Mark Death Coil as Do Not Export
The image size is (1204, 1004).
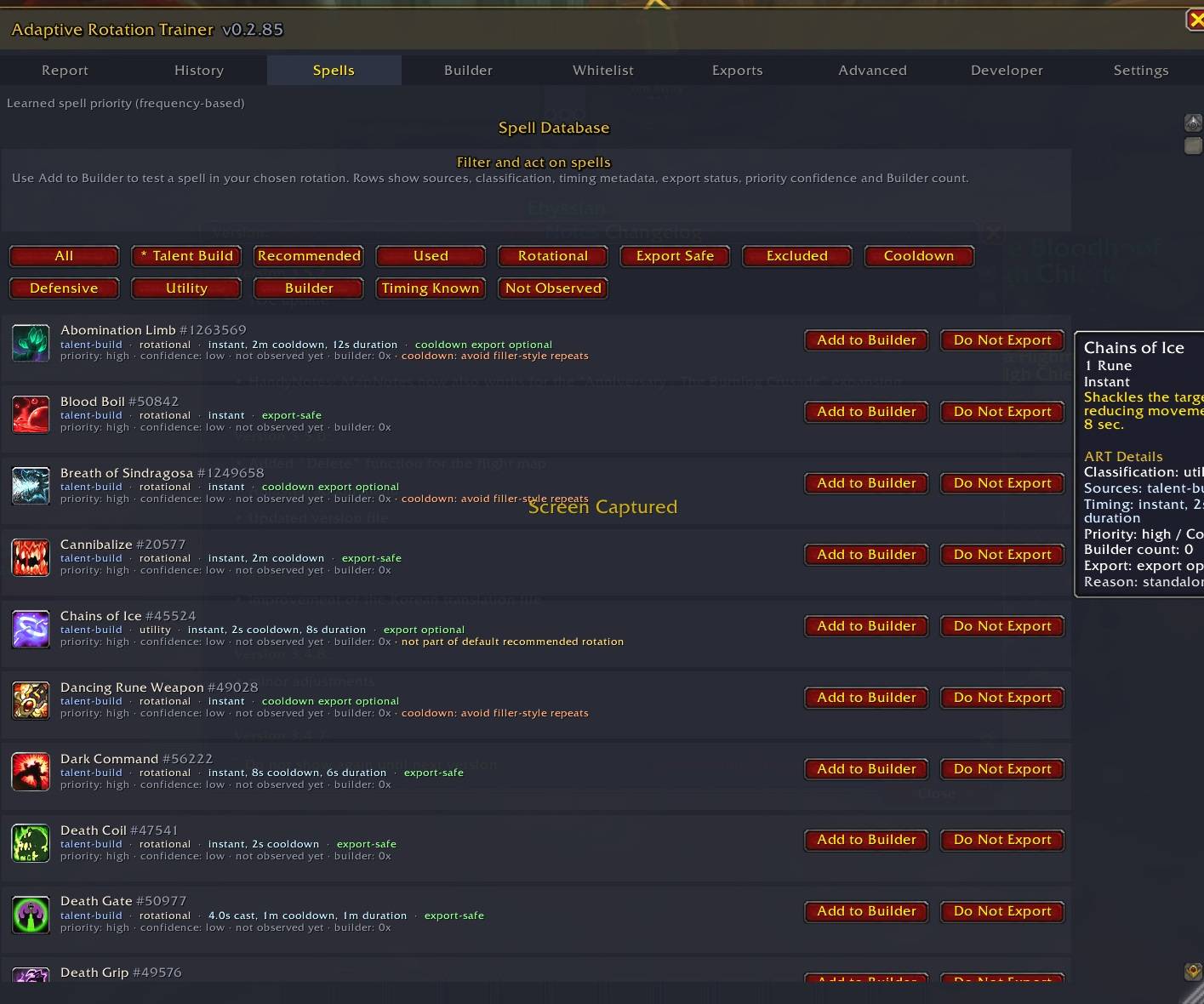click(1002, 840)
